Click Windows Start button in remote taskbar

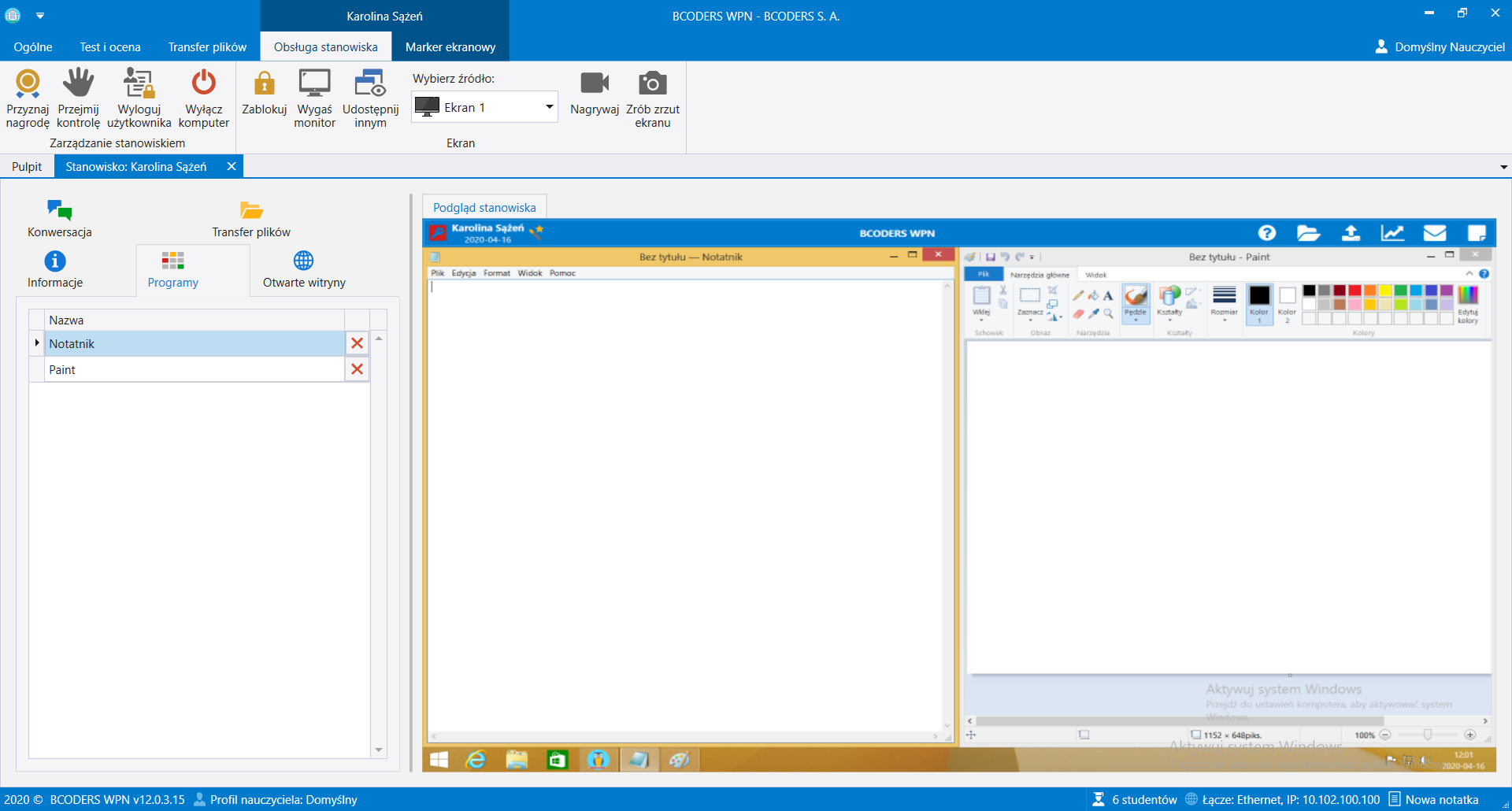[x=439, y=759]
